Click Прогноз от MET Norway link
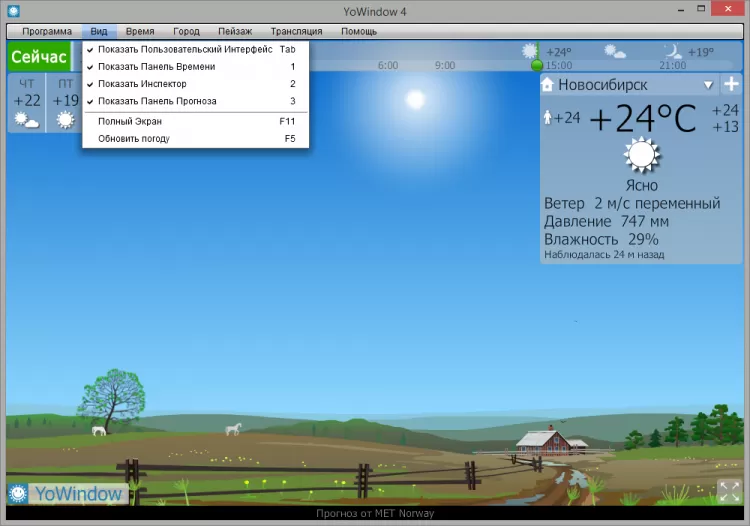Screen dimensions: 750x526 pos(375,514)
